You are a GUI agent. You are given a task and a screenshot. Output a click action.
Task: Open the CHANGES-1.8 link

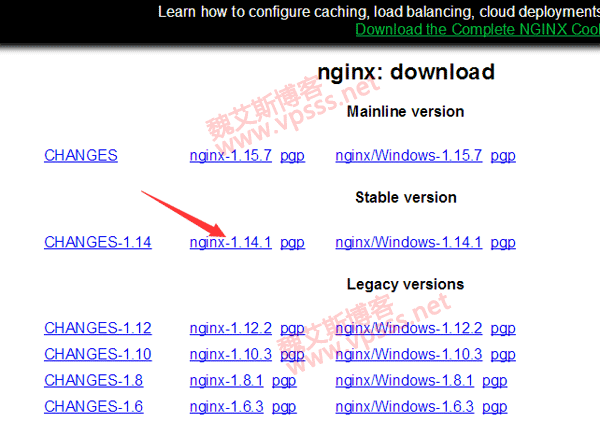(x=93, y=381)
